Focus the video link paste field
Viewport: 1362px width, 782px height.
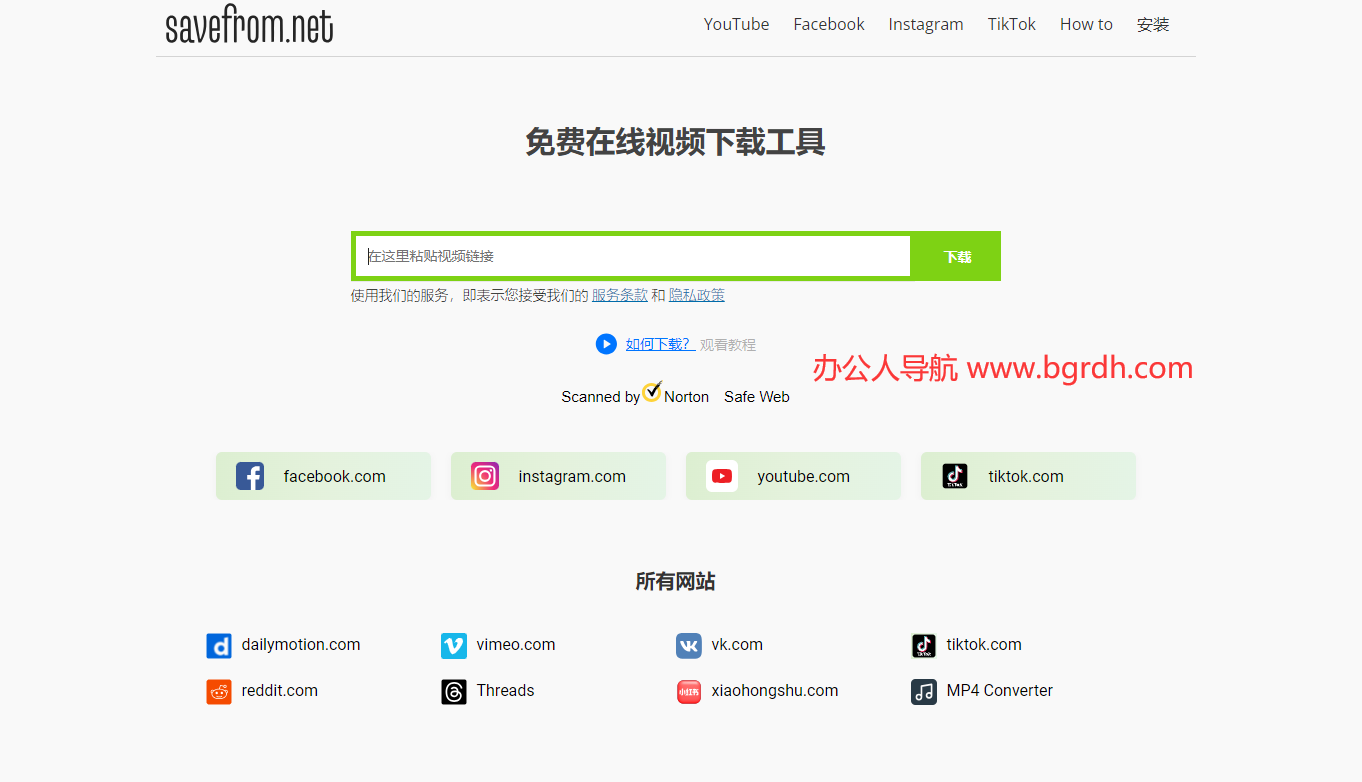(633, 256)
